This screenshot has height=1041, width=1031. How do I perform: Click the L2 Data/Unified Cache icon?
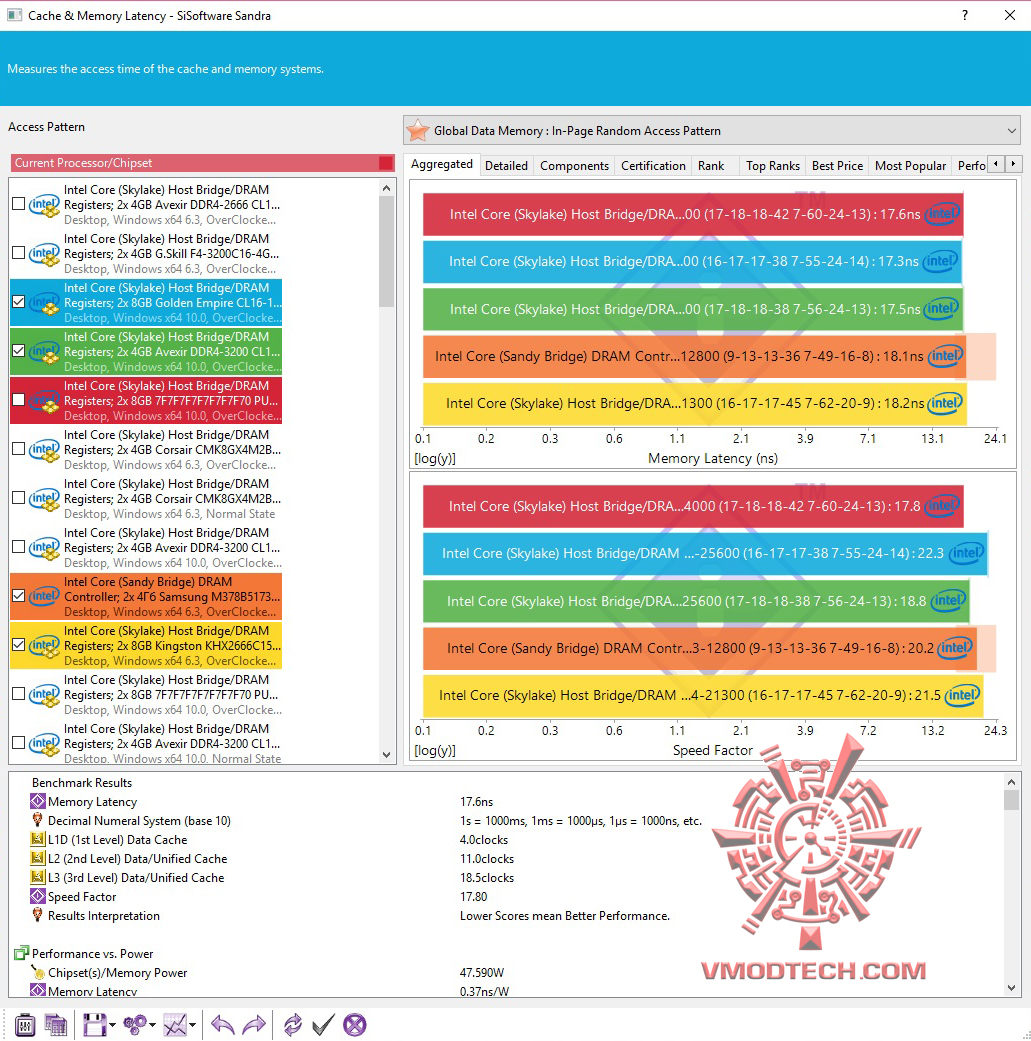coord(38,858)
